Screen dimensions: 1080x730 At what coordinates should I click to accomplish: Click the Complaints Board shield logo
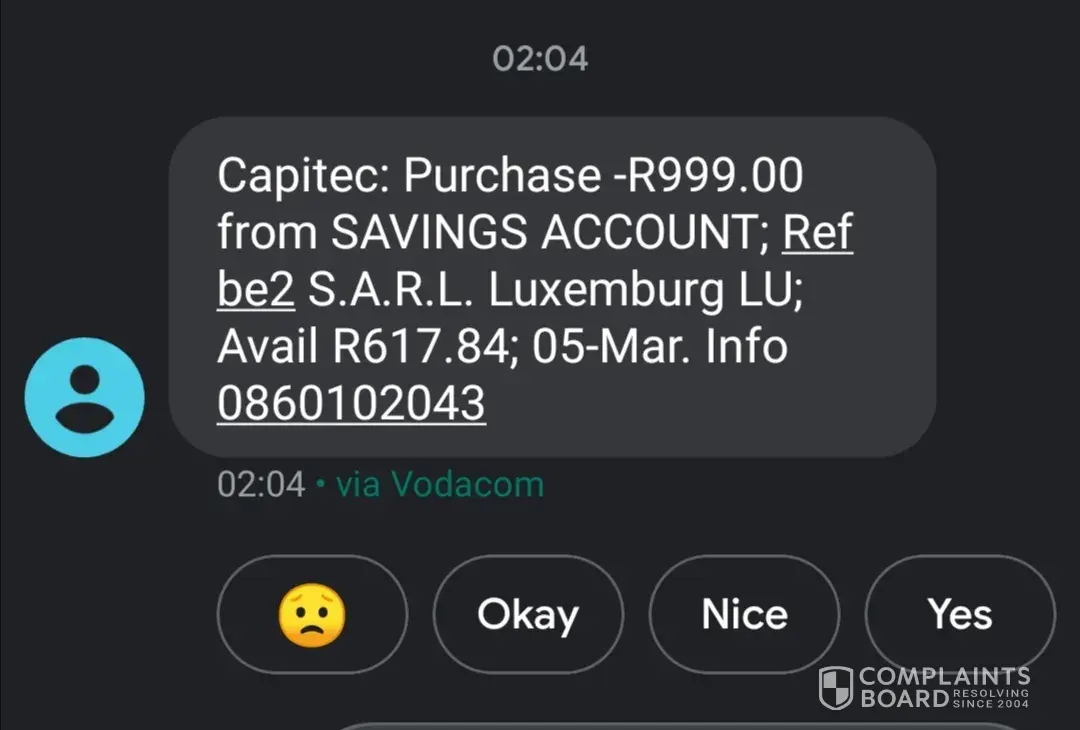(x=835, y=688)
